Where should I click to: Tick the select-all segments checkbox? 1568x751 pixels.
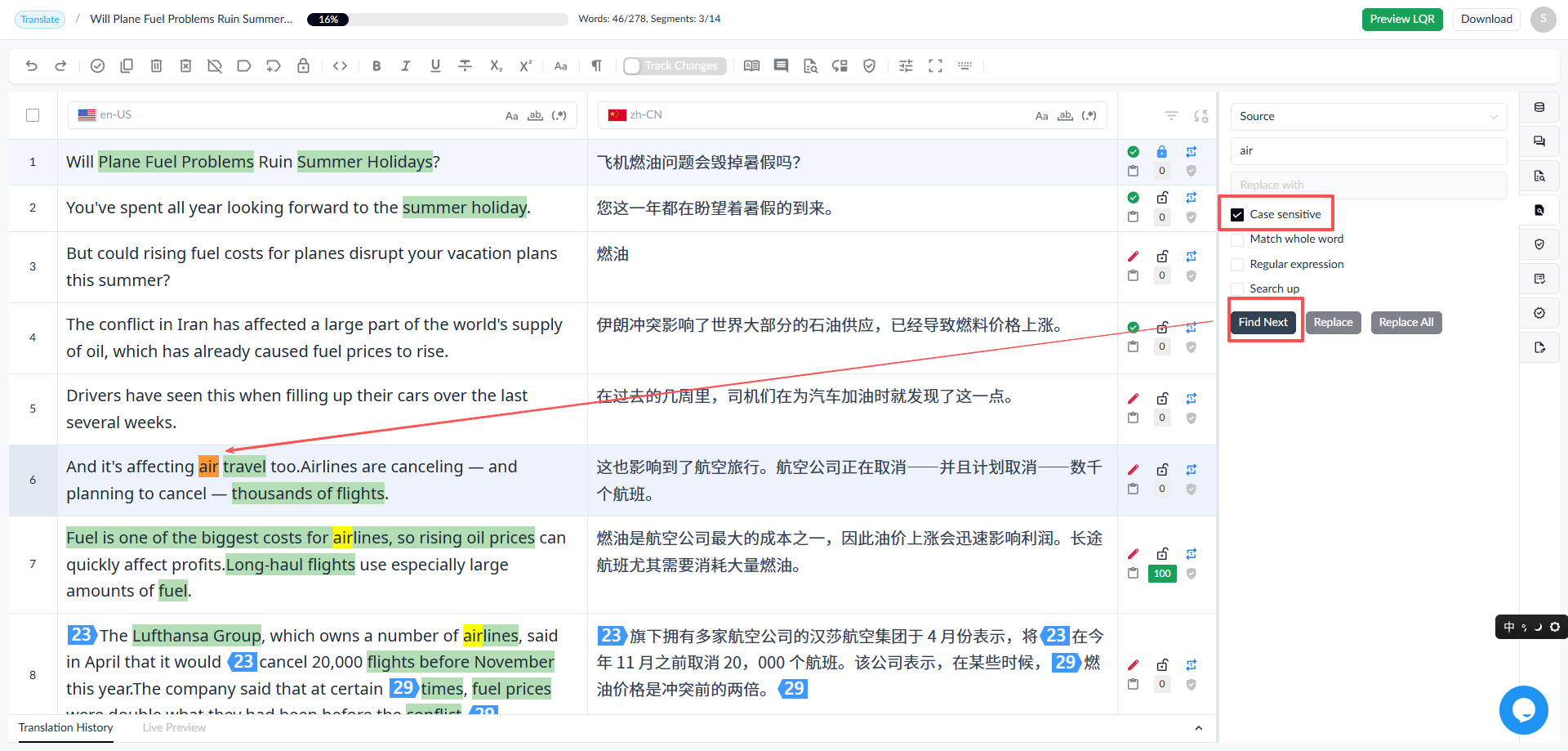coord(33,115)
